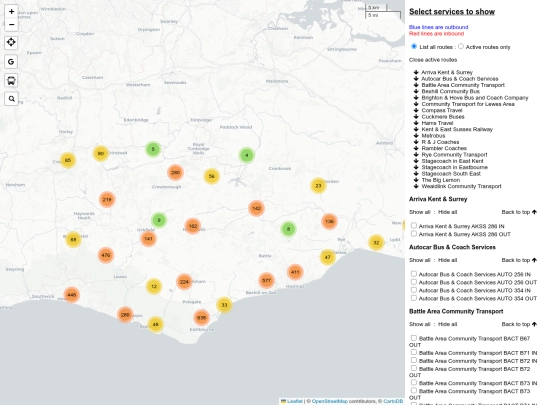
Task: Click Back to top in Battle Area section
Action: [x=519, y=324]
